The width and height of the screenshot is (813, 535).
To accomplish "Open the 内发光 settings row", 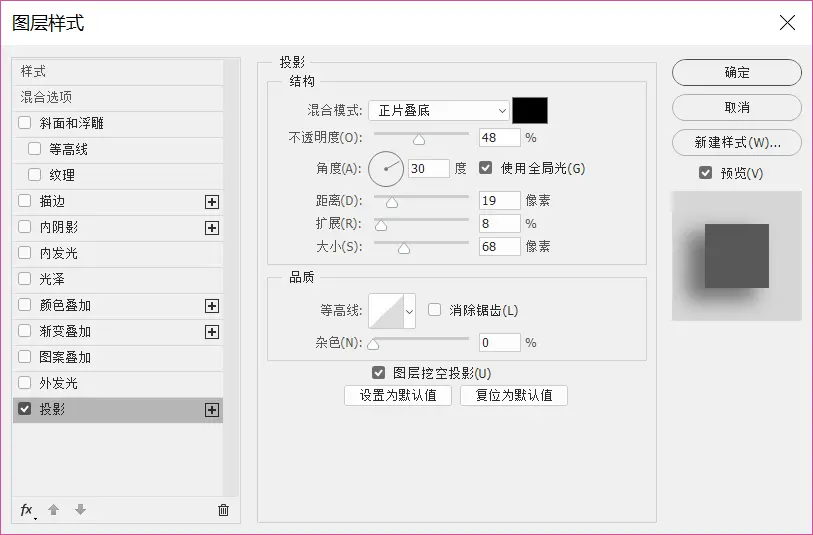I will pos(118,253).
